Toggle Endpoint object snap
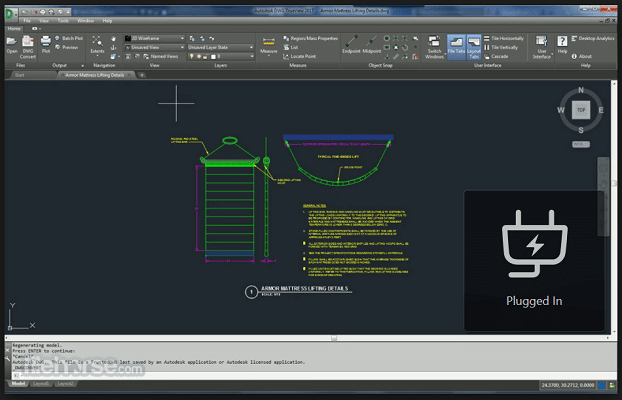This screenshot has height=400, width=622. (x=351, y=44)
